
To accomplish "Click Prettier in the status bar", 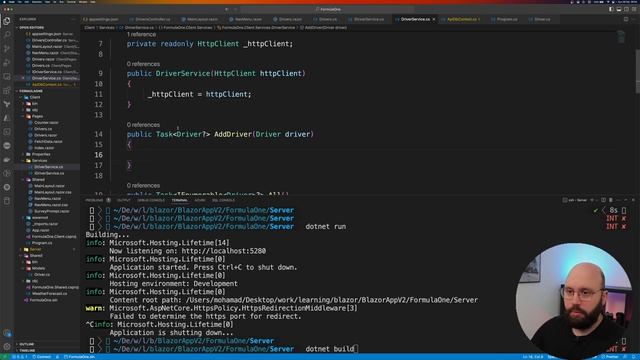I will tap(610, 357).
